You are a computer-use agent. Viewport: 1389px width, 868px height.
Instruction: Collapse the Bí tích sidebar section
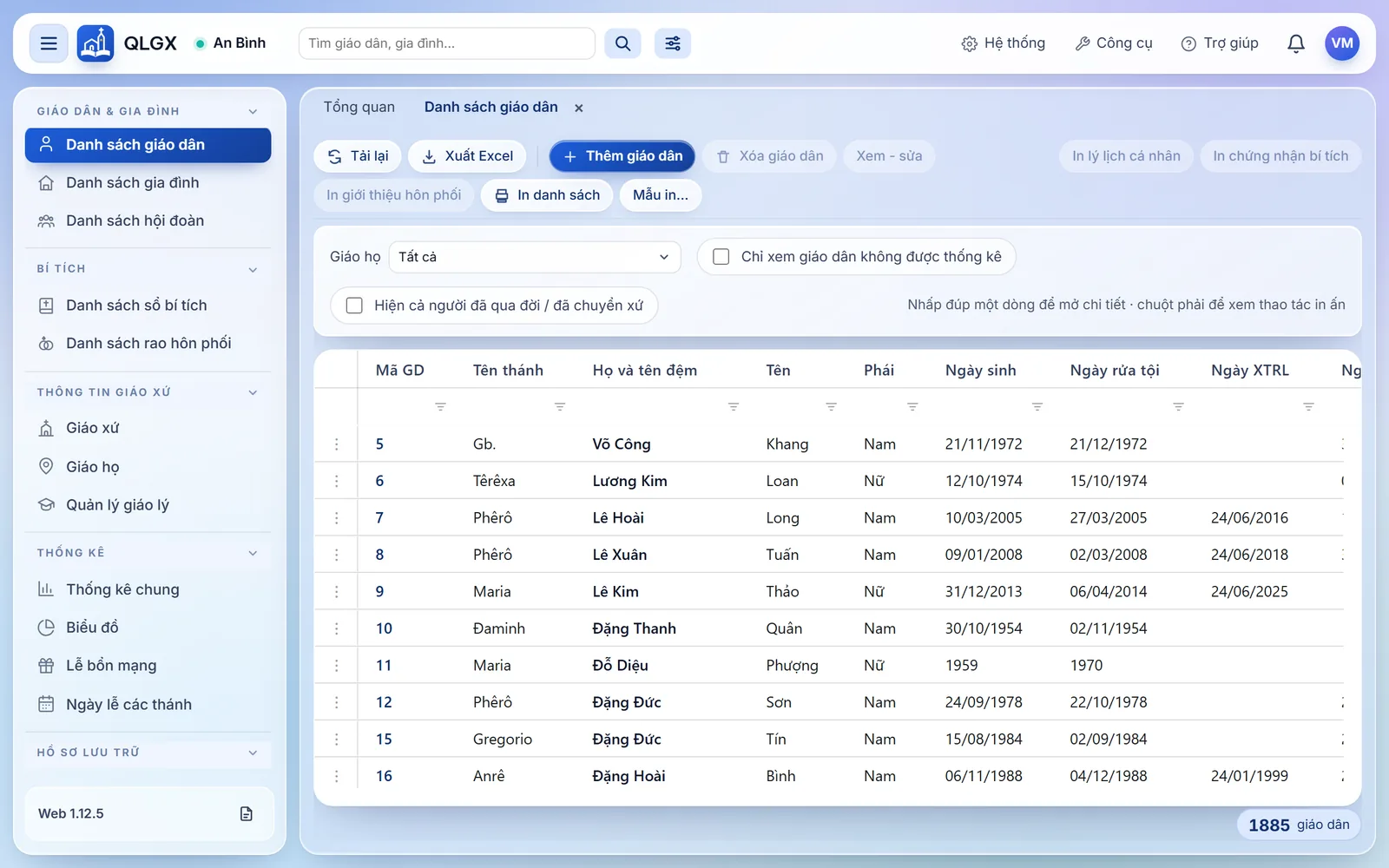coord(253,269)
